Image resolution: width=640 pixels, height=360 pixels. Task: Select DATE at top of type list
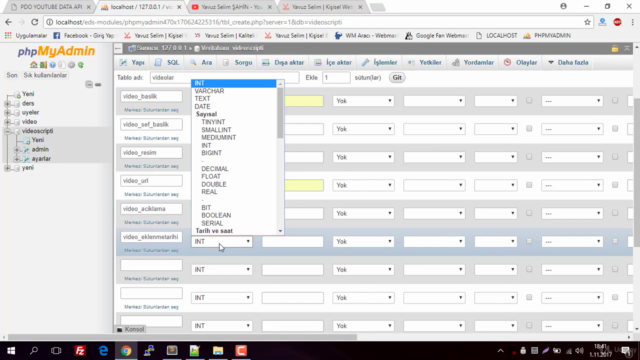(x=202, y=107)
